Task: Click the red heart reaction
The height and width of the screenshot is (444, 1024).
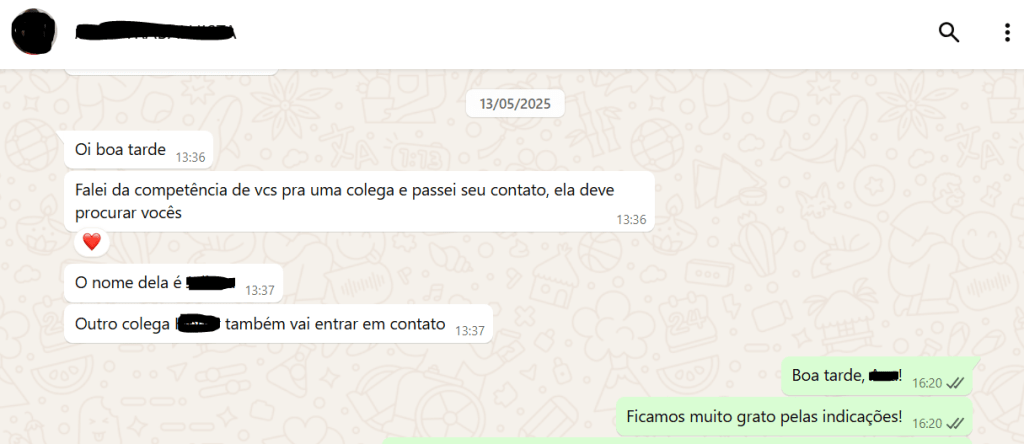Action: pyautogui.click(x=92, y=242)
